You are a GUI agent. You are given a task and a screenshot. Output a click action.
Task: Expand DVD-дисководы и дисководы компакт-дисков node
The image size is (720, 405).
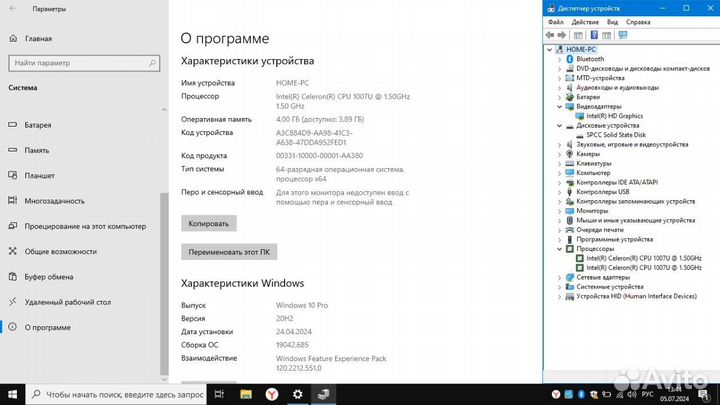click(x=559, y=69)
